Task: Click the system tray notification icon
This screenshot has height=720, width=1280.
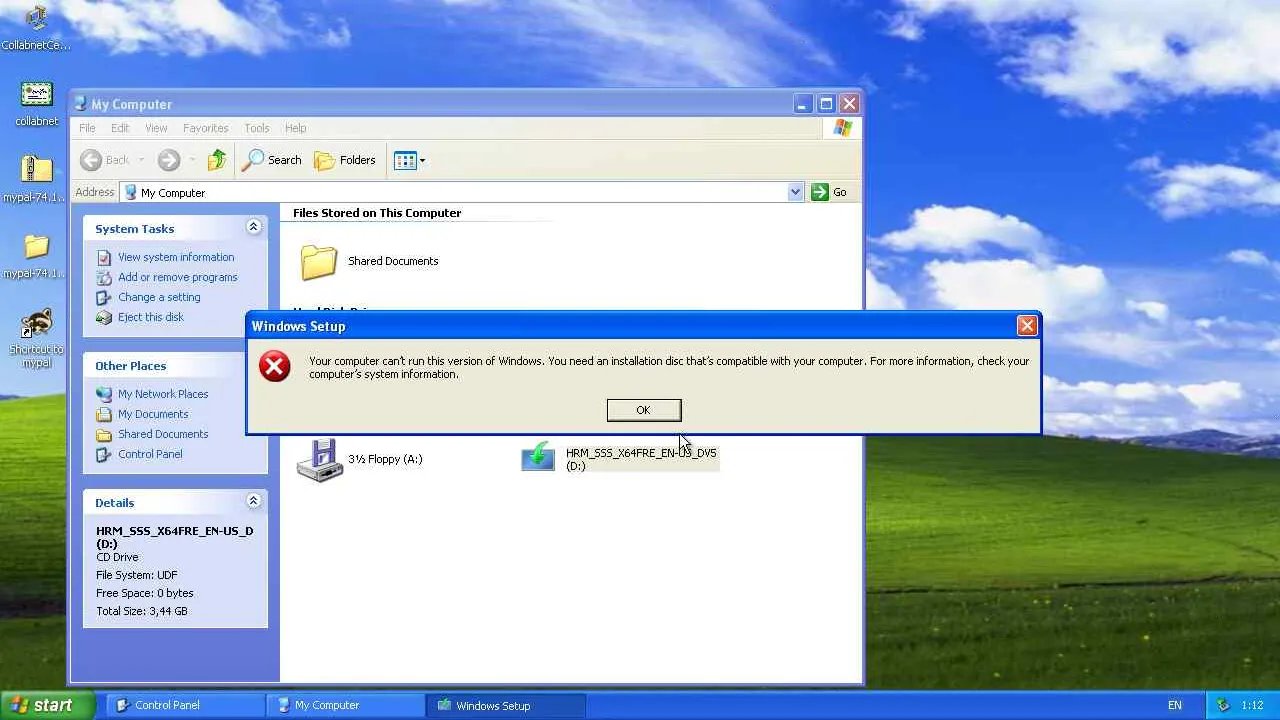Action: tap(1223, 705)
